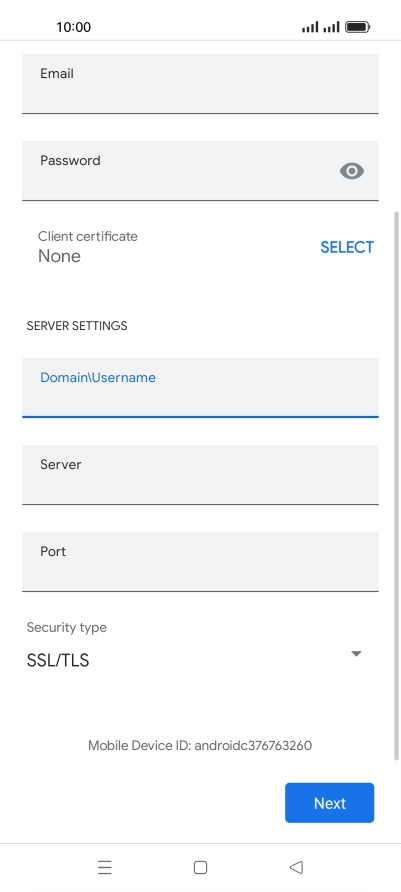The width and height of the screenshot is (401, 892).
Task: Focus the Email input field
Action: (200, 84)
